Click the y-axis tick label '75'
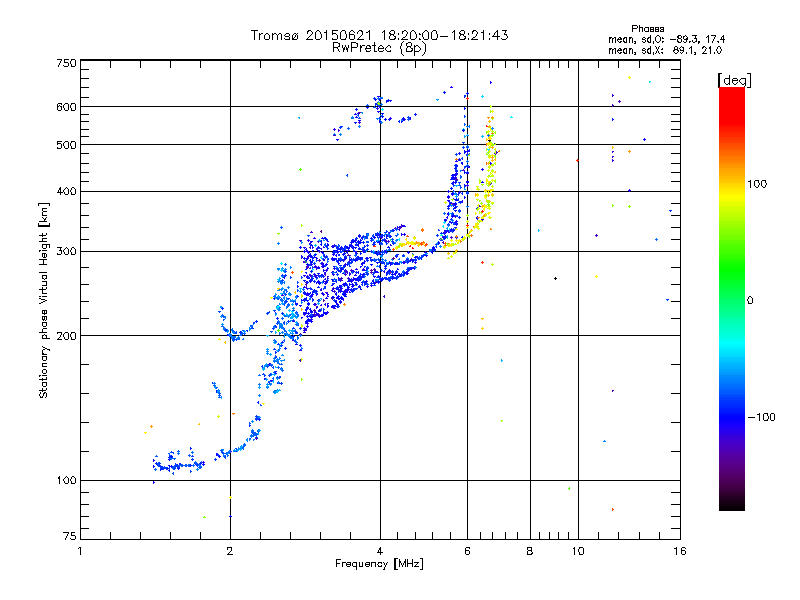 tap(70, 536)
